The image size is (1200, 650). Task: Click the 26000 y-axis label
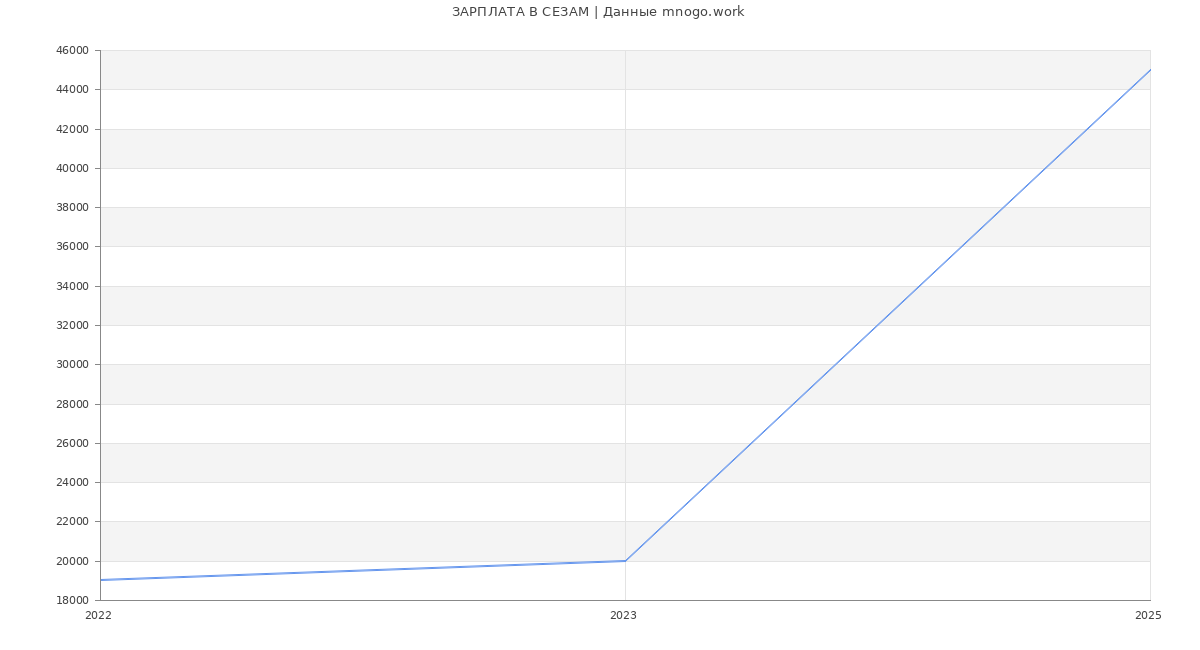[72, 444]
